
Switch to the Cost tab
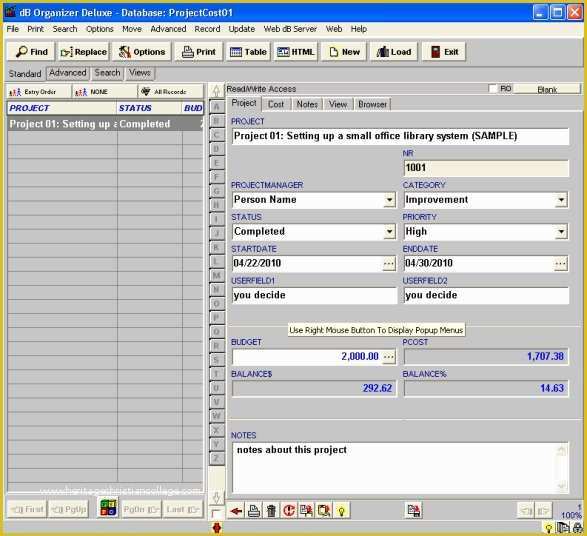(276, 104)
